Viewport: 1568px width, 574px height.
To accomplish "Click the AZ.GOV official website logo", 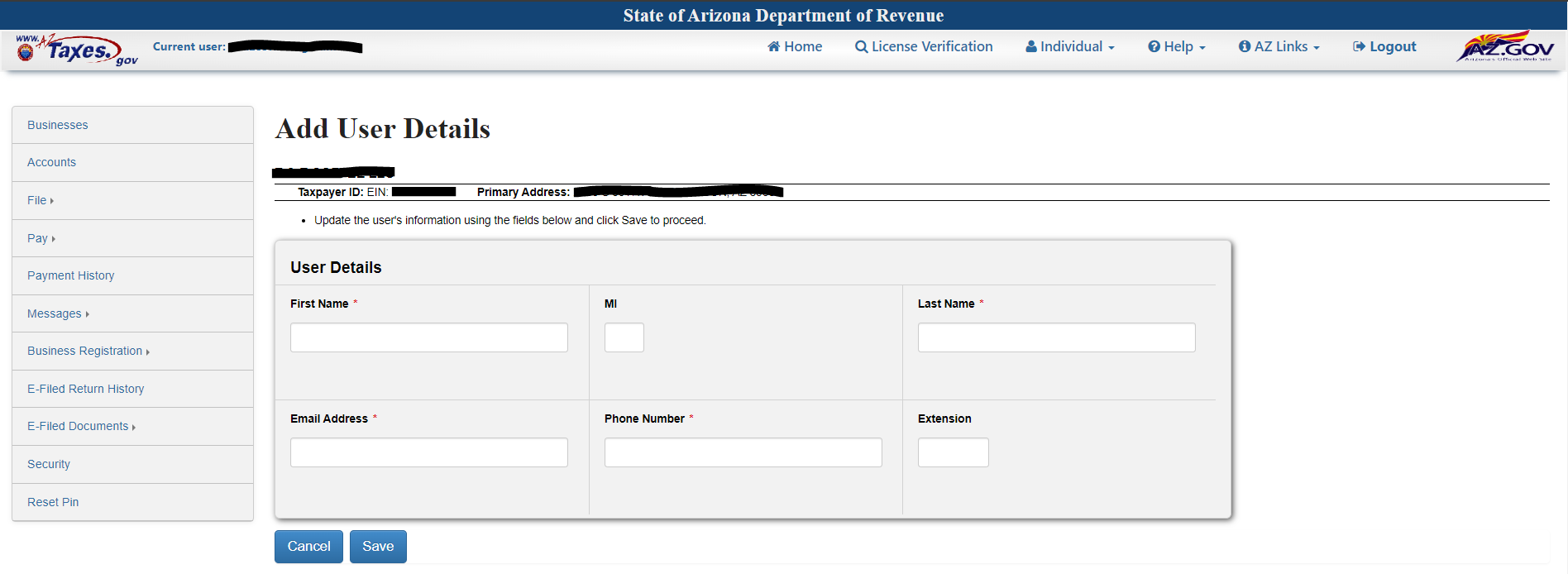I will (x=1505, y=46).
